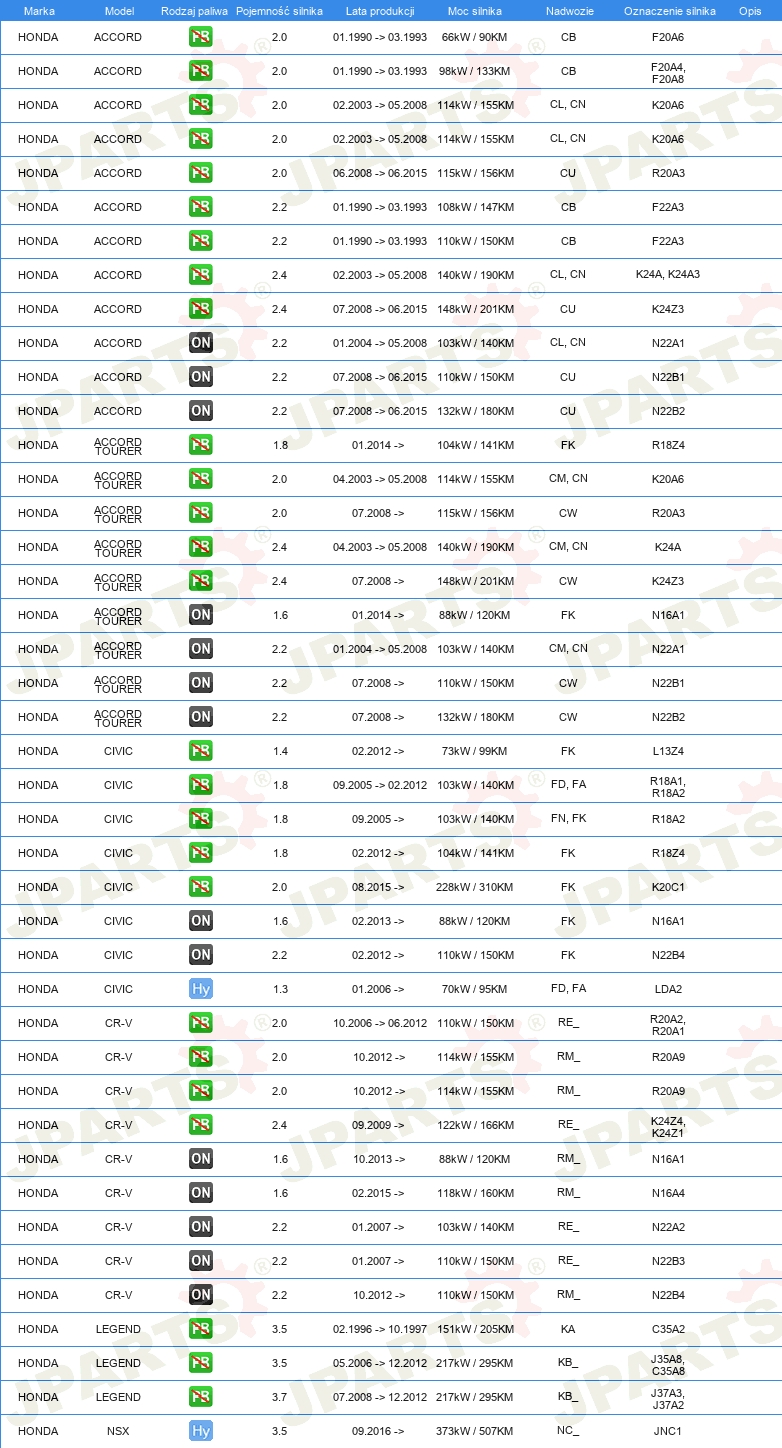Click the petrol icon in the ACCORD TOURER K24A row
This screenshot has width=782, height=1448.
[x=201, y=547]
